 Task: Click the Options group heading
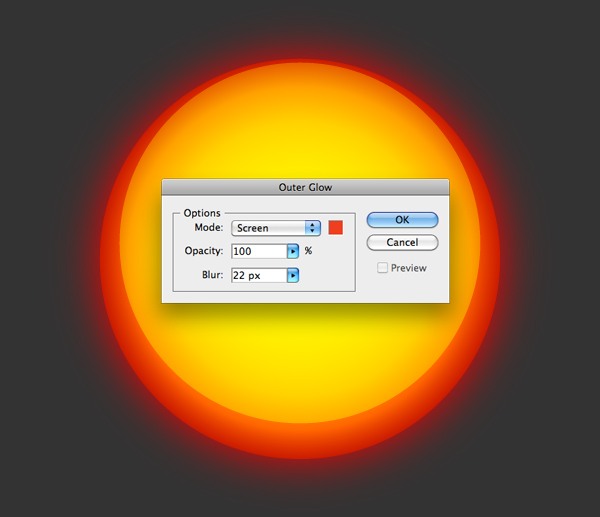click(201, 213)
